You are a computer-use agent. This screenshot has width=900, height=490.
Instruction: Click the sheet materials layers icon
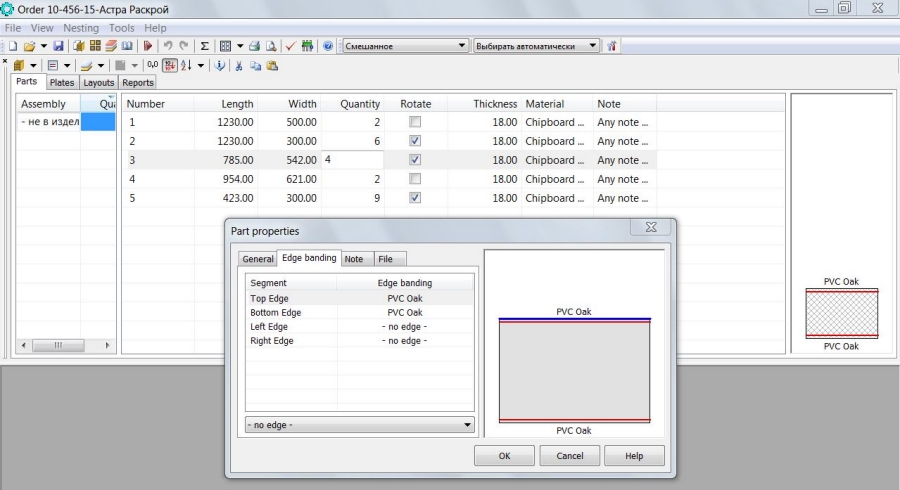pyautogui.click(x=86, y=65)
